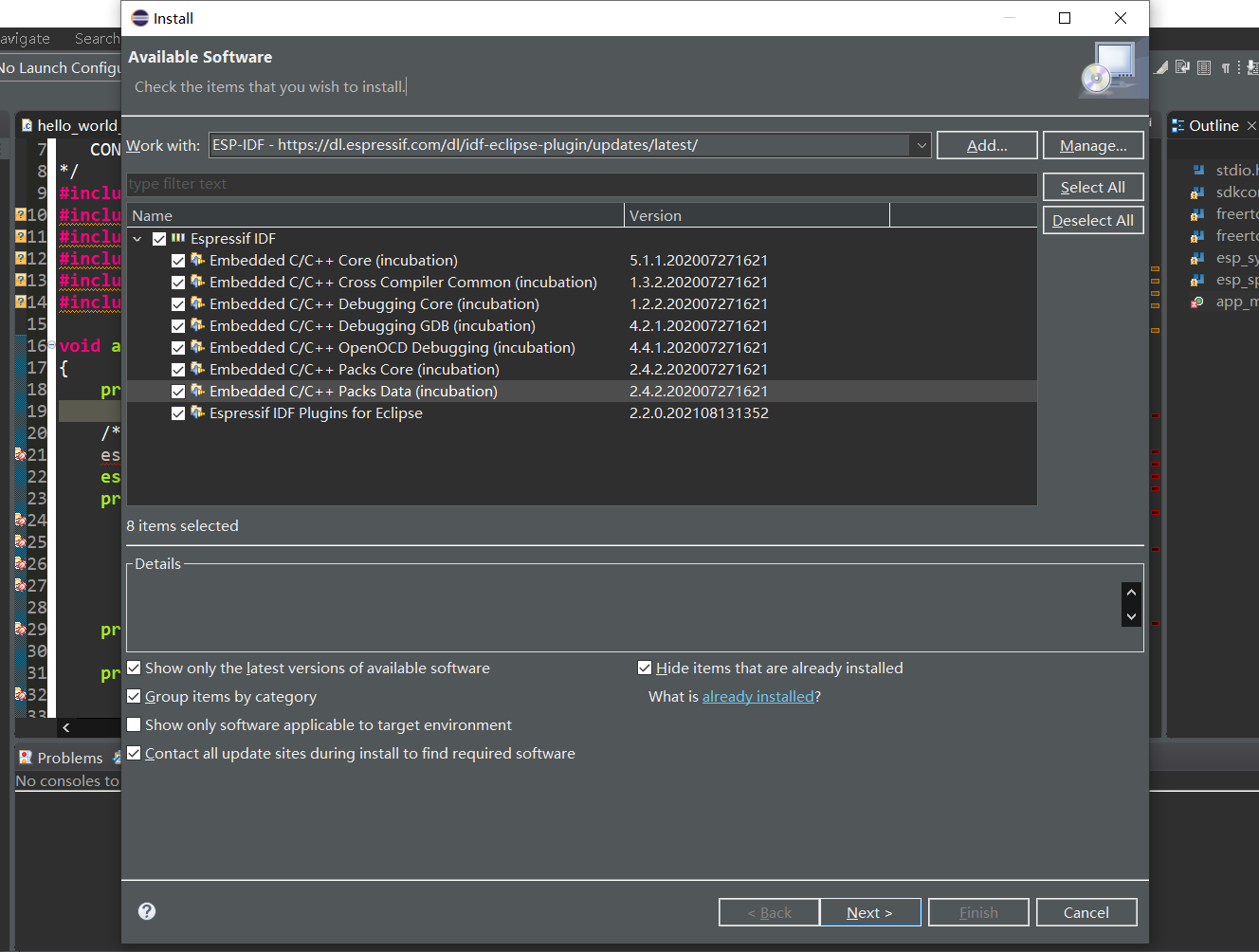Click feature icon beside Espressif IDF Plugins
Image resolution: width=1259 pixels, height=952 pixels.
pyautogui.click(x=197, y=412)
